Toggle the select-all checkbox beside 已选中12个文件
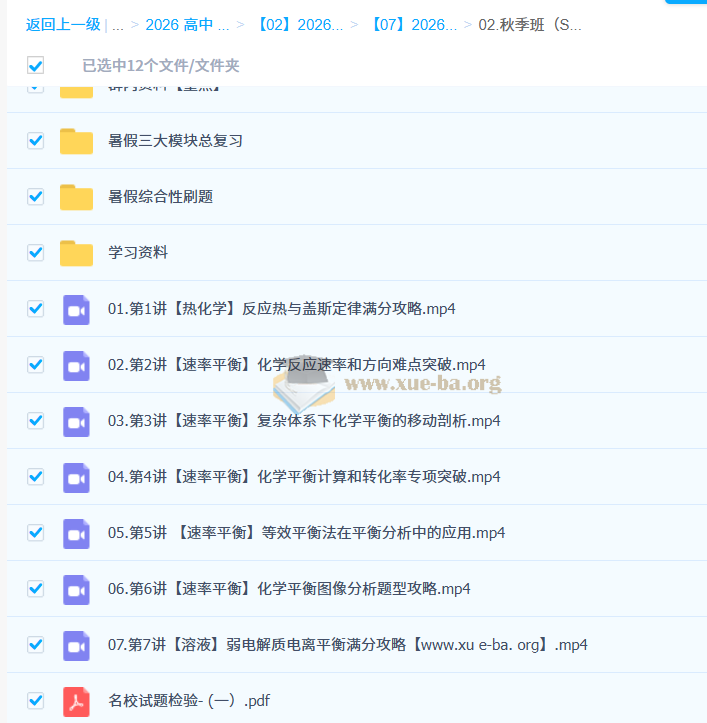This screenshot has width=707, height=723. coord(36,66)
